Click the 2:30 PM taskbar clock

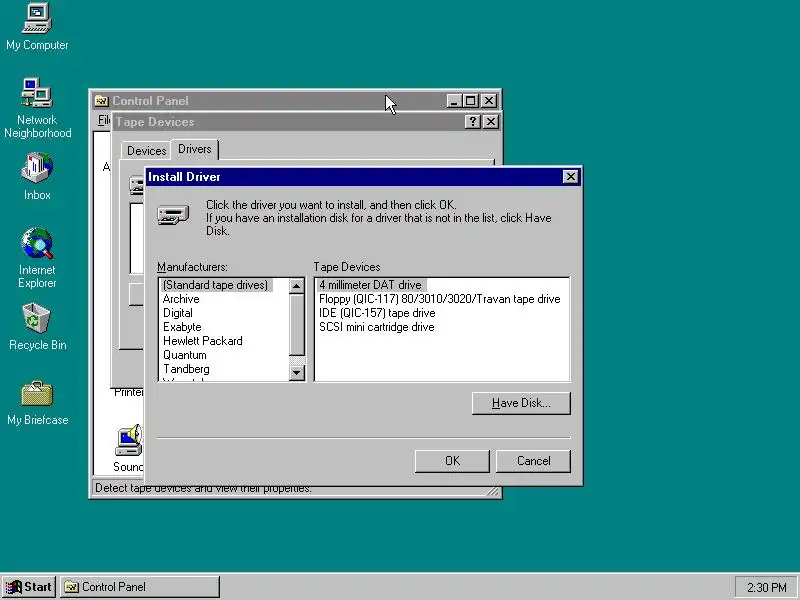(x=766, y=587)
